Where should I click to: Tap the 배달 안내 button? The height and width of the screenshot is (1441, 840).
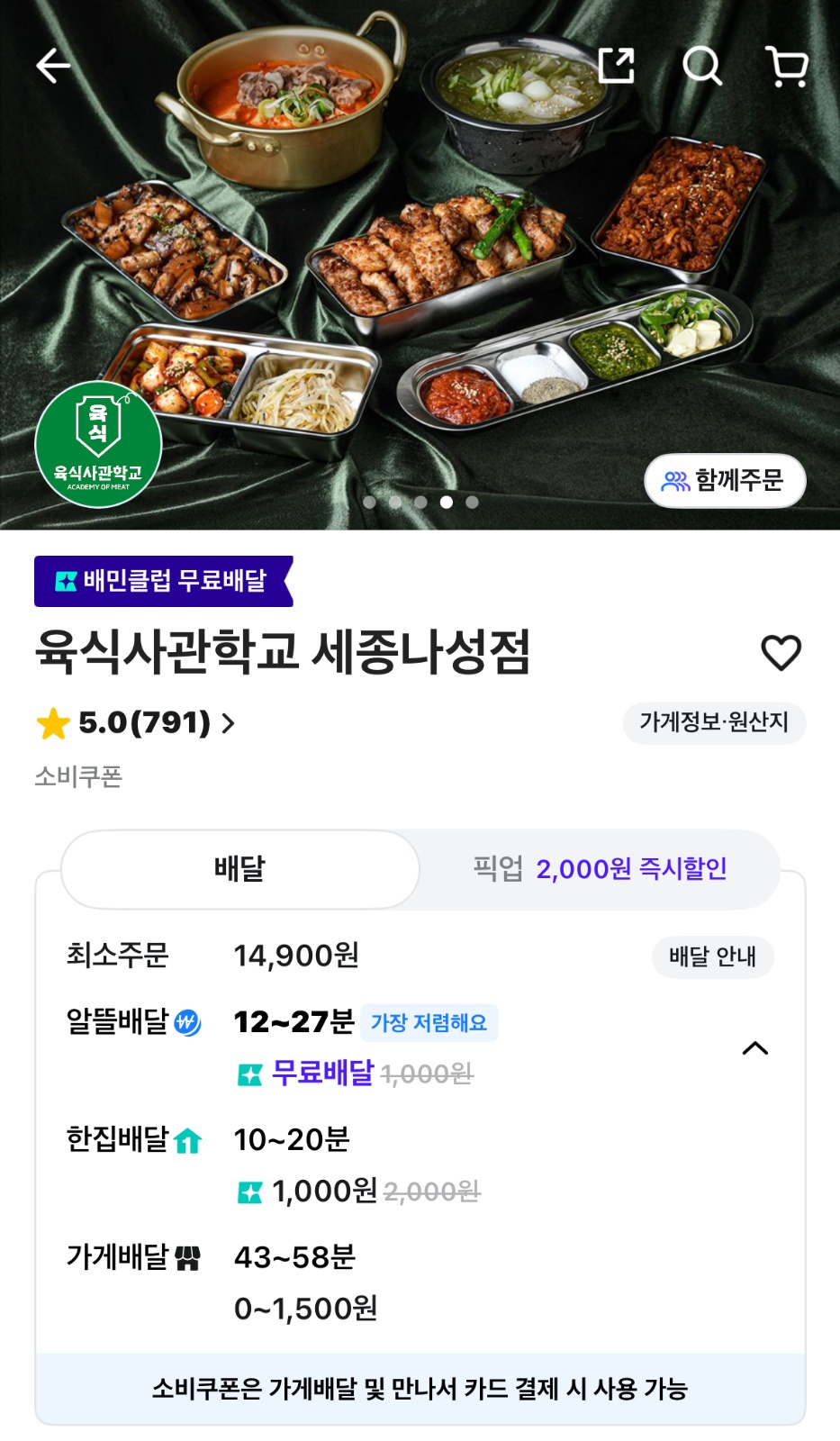pos(712,956)
